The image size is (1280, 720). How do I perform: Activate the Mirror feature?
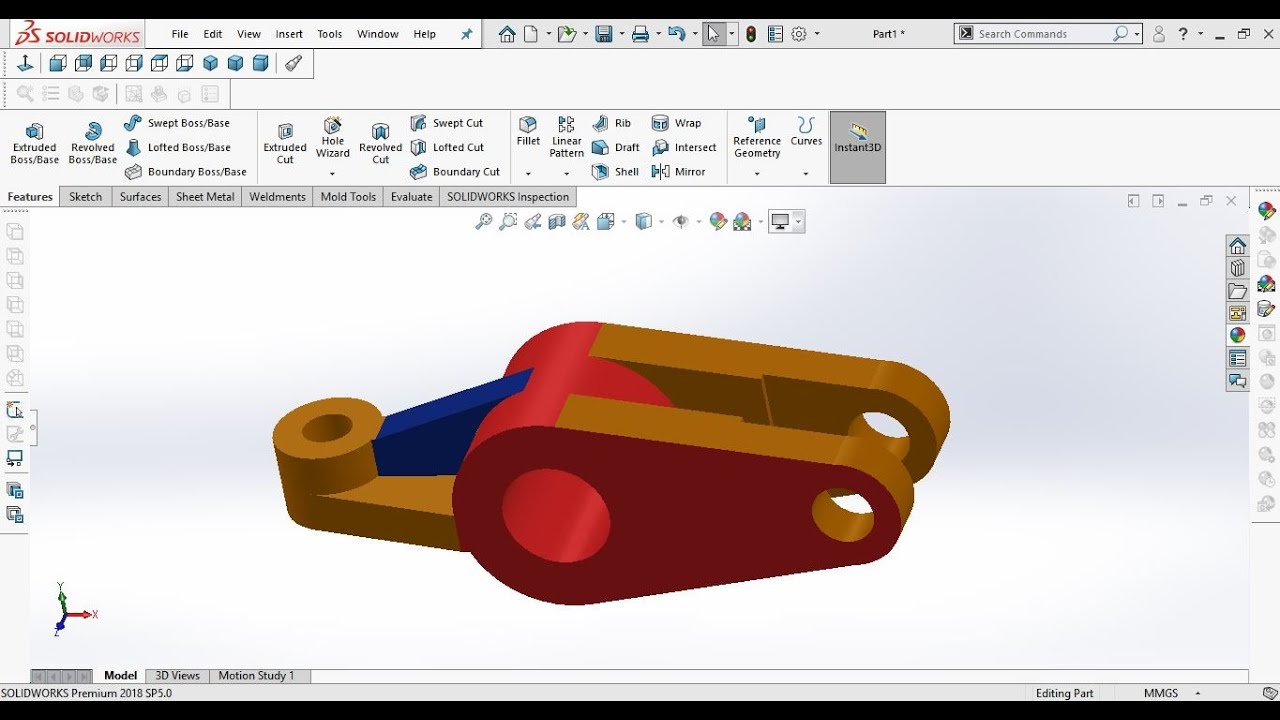[679, 172]
